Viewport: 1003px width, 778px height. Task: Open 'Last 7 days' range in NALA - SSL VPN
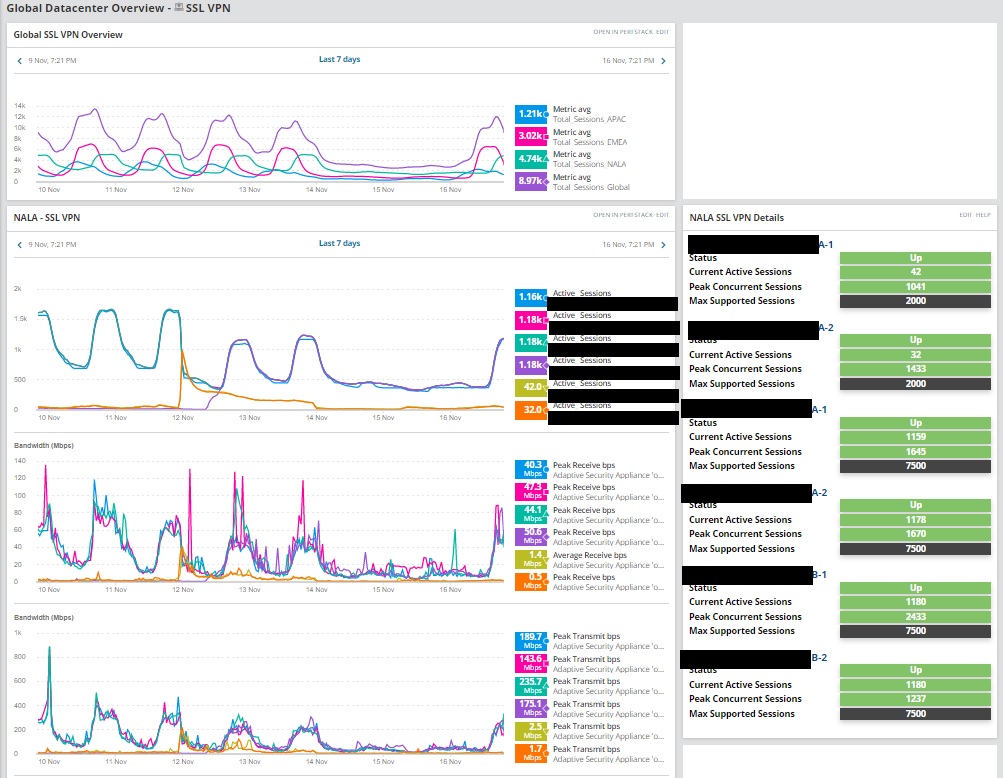pos(340,243)
